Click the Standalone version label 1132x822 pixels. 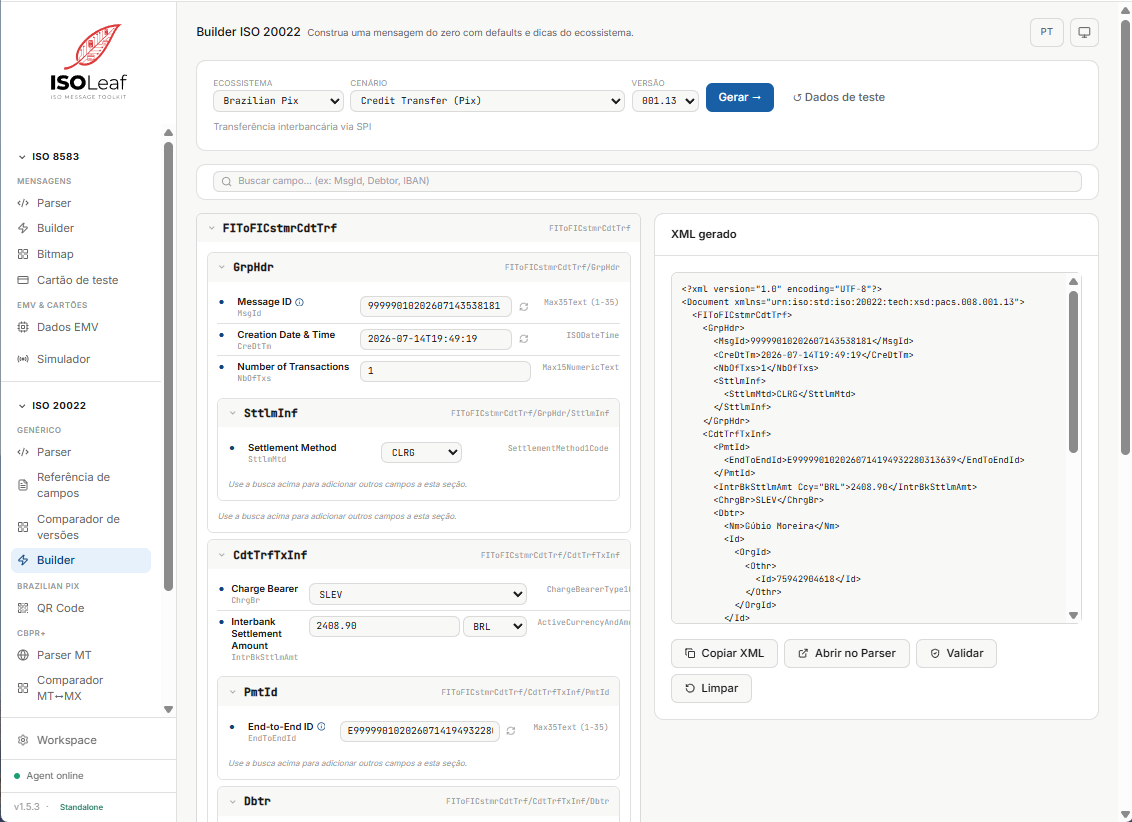[81, 808]
